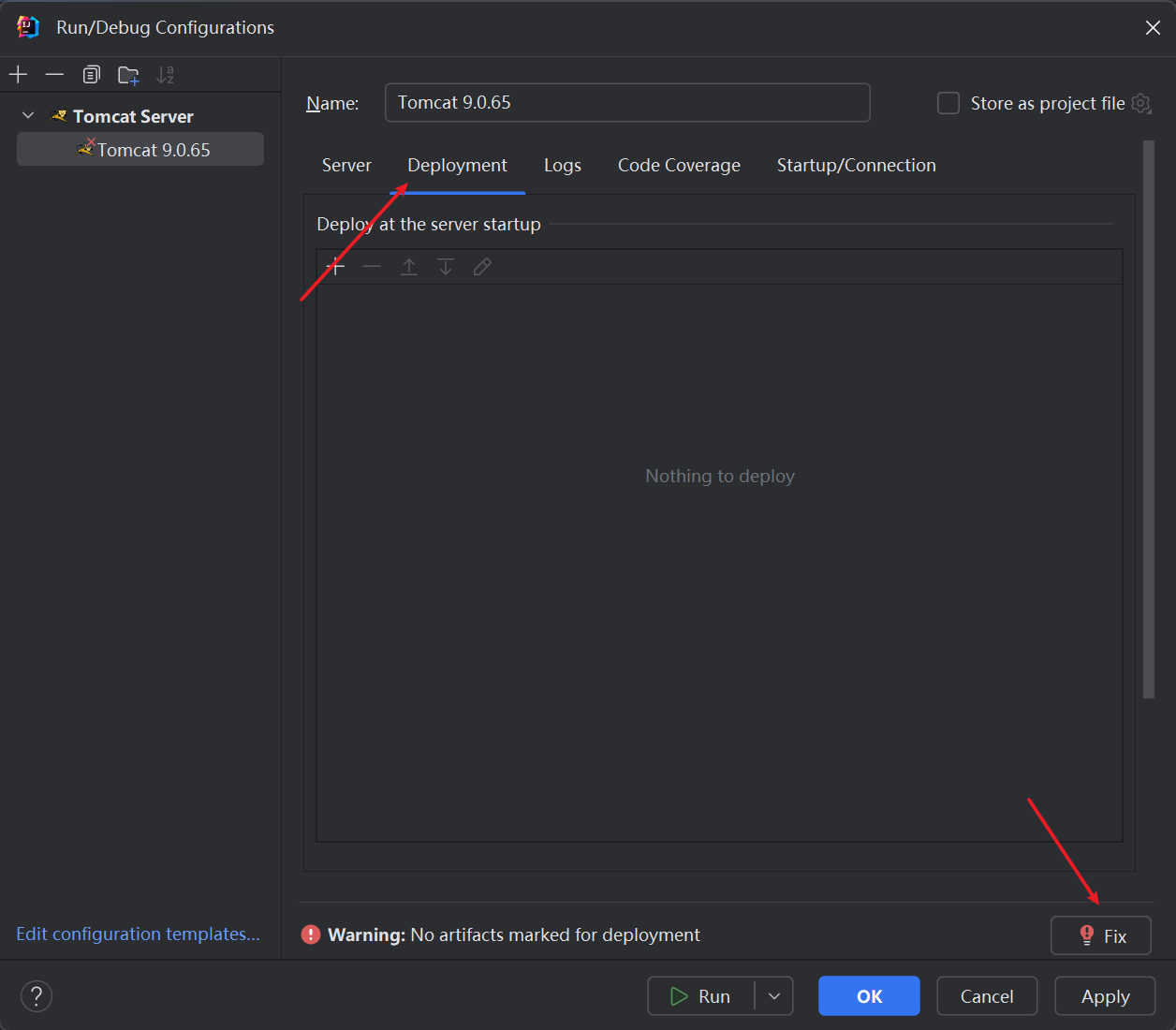Open the Startup/Connection tab
Image resolution: width=1176 pixels, height=1030 pixels.
point(856,165)
